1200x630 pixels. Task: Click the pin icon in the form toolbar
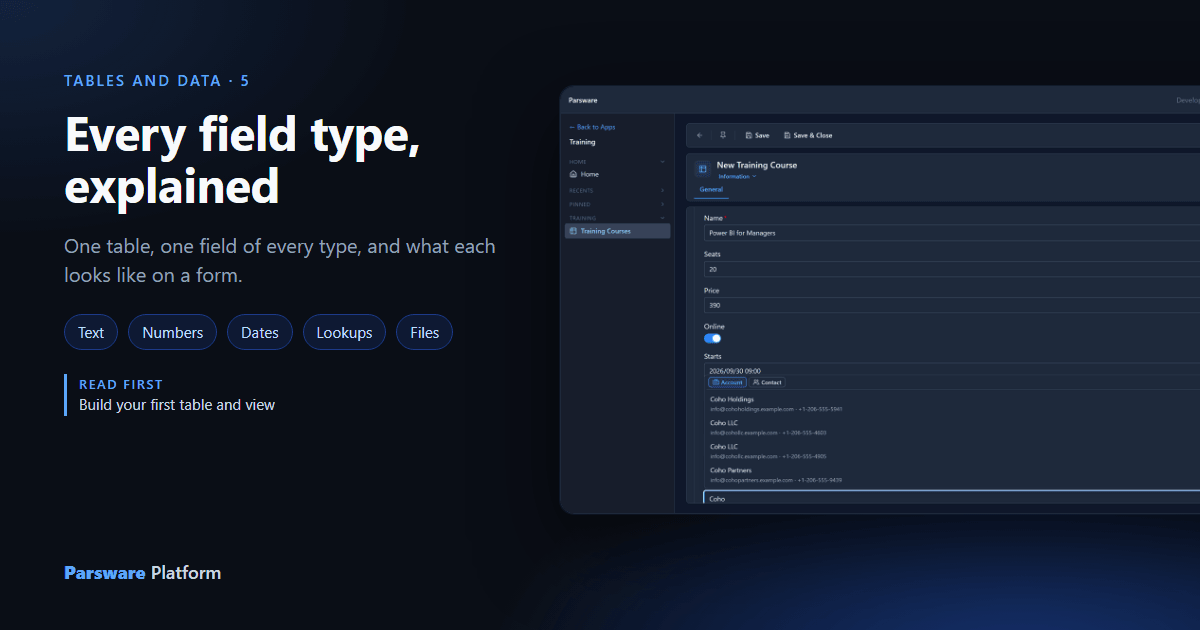coord(723,135)
